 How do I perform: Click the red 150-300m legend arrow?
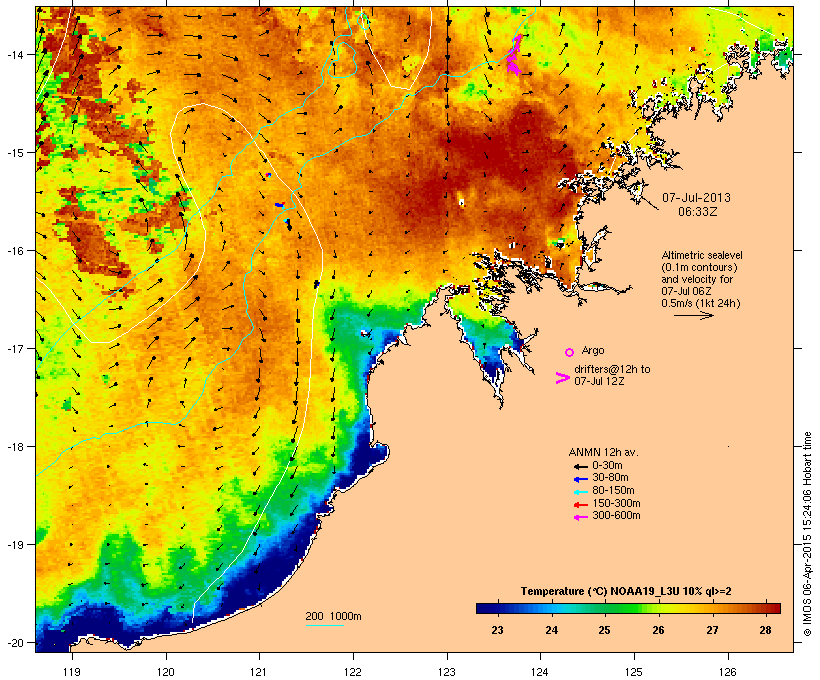click(581, 504)
